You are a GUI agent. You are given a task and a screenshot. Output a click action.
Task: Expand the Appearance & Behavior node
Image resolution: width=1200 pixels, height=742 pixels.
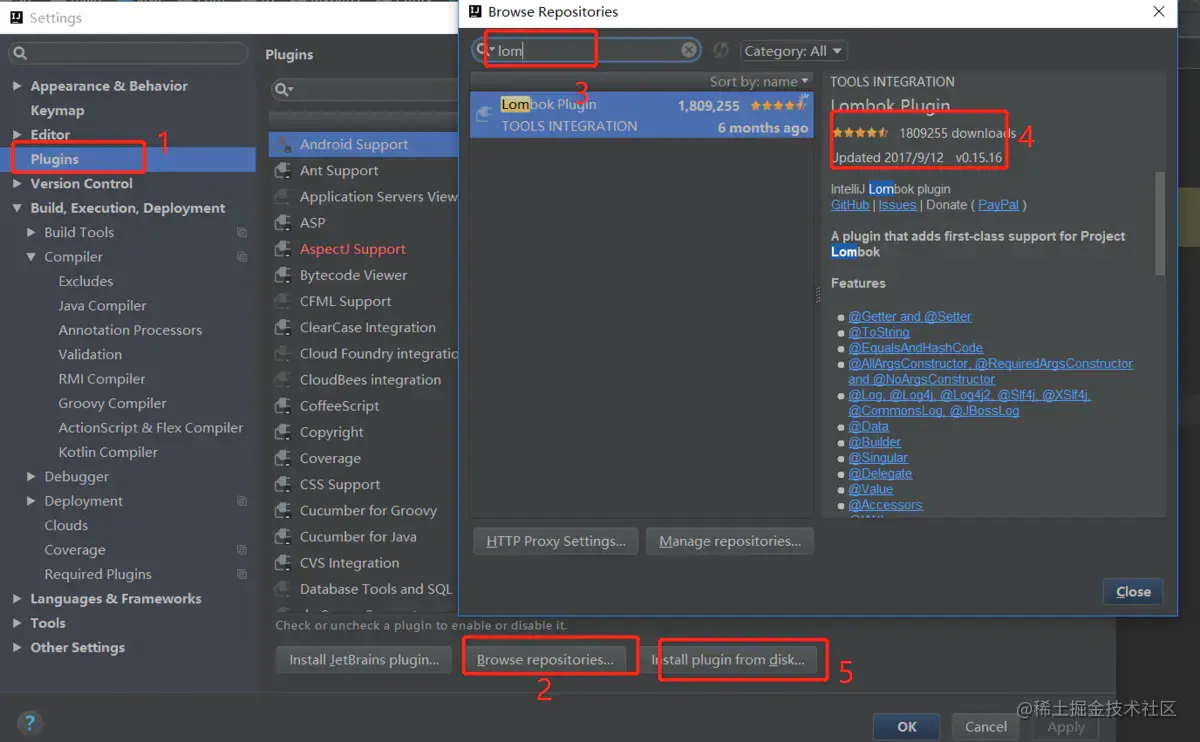coord(17,86)
